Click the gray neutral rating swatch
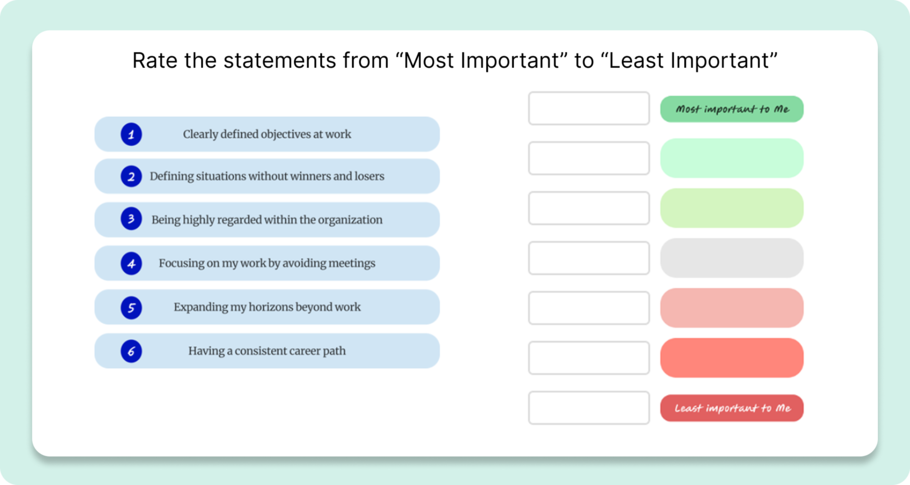Viewport: 910px width, 485px height. 731,258
